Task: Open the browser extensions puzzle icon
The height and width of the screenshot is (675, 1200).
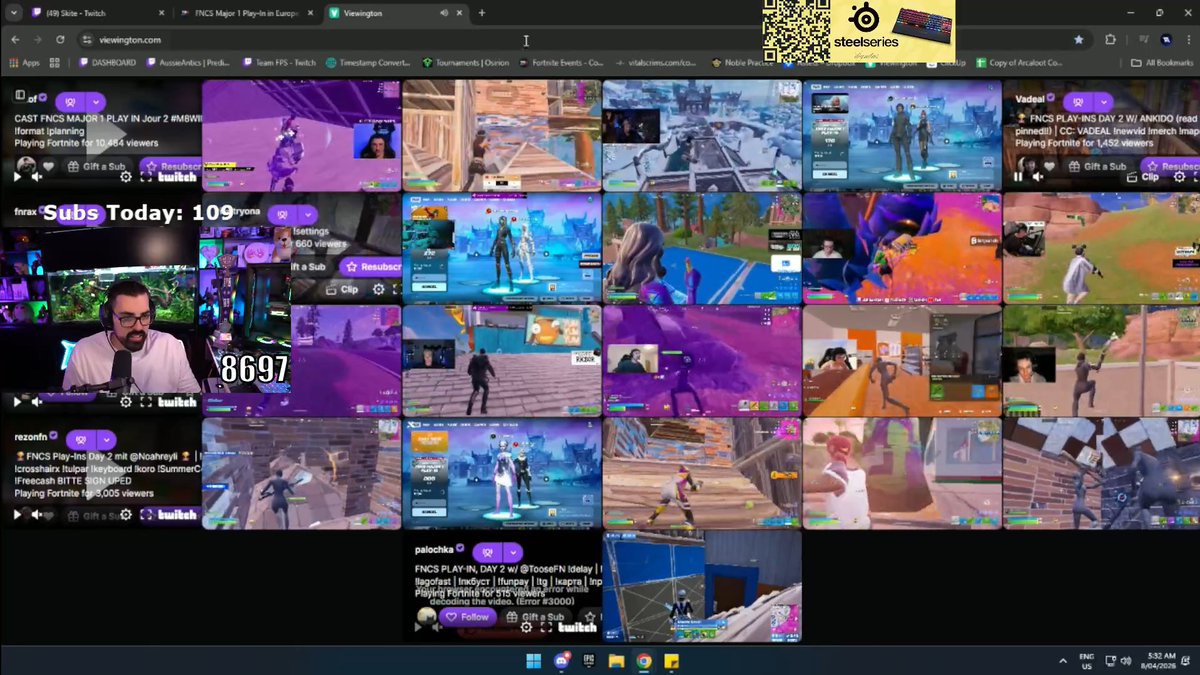Action: point(1110,40)
